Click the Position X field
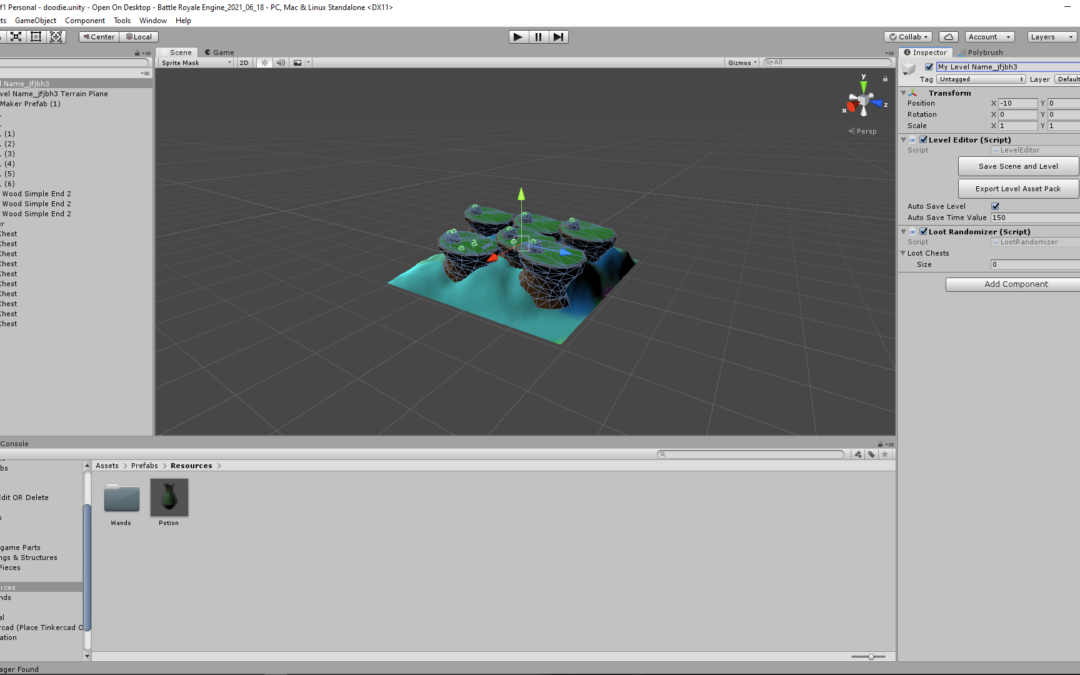This screenshot has width=1080, height=675. click(x=1017, y=103)
